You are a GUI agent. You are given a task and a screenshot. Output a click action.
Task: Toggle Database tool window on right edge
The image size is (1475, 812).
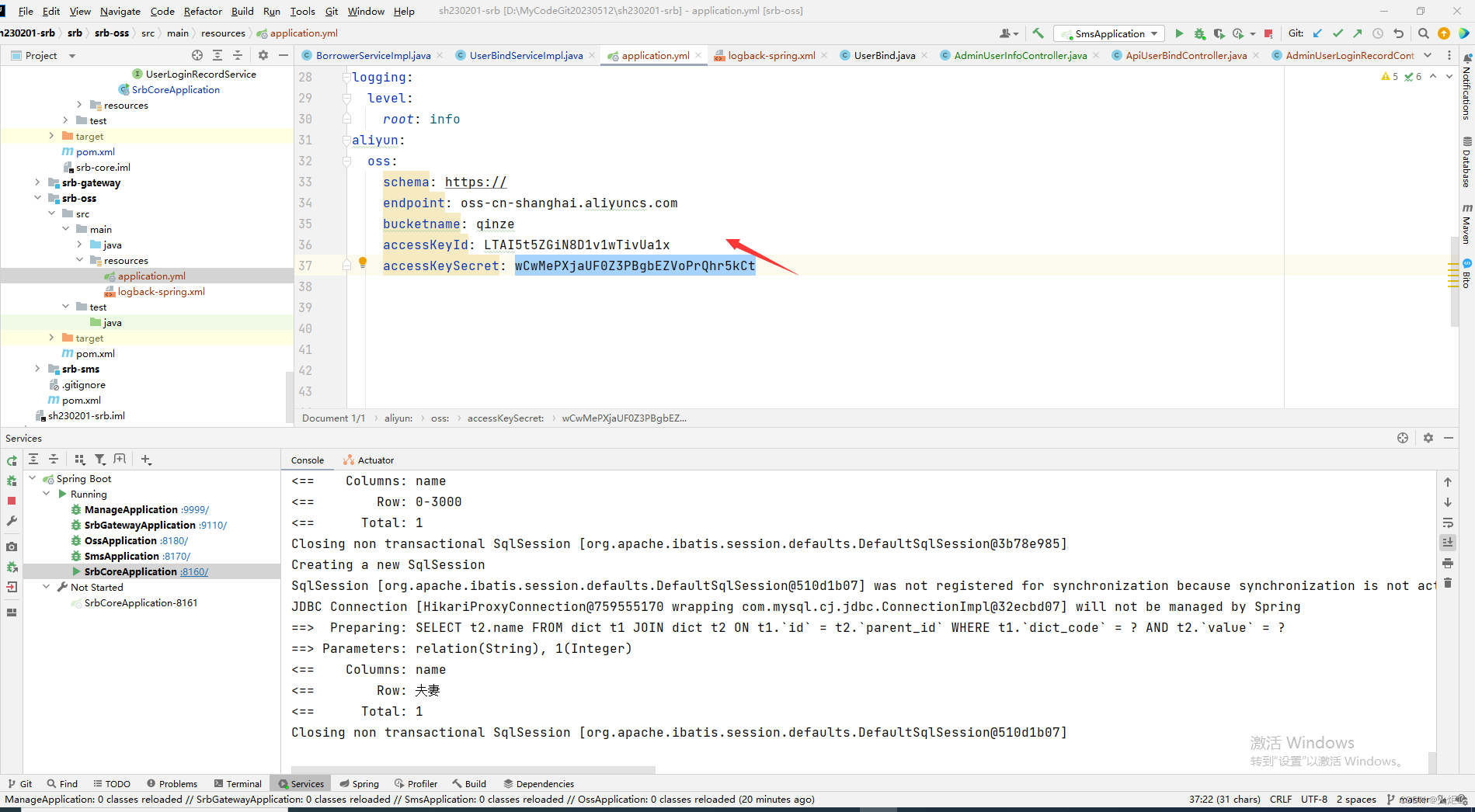click(1466, 162)
